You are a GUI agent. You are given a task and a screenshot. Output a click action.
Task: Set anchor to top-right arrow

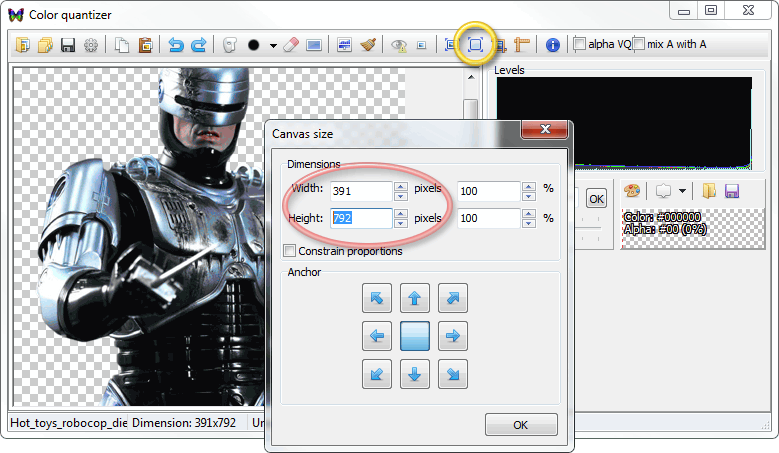point(453,298)
